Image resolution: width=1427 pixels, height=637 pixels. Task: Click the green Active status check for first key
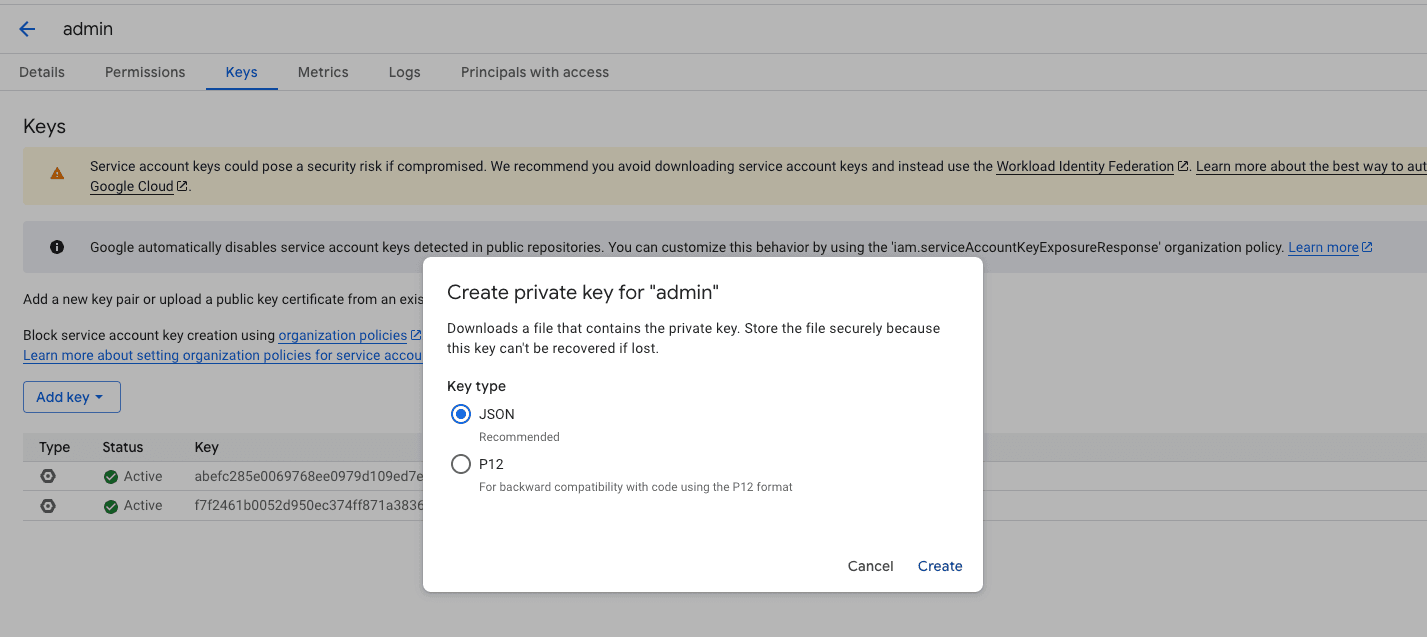pyautogui.click(x=110, y=476)
